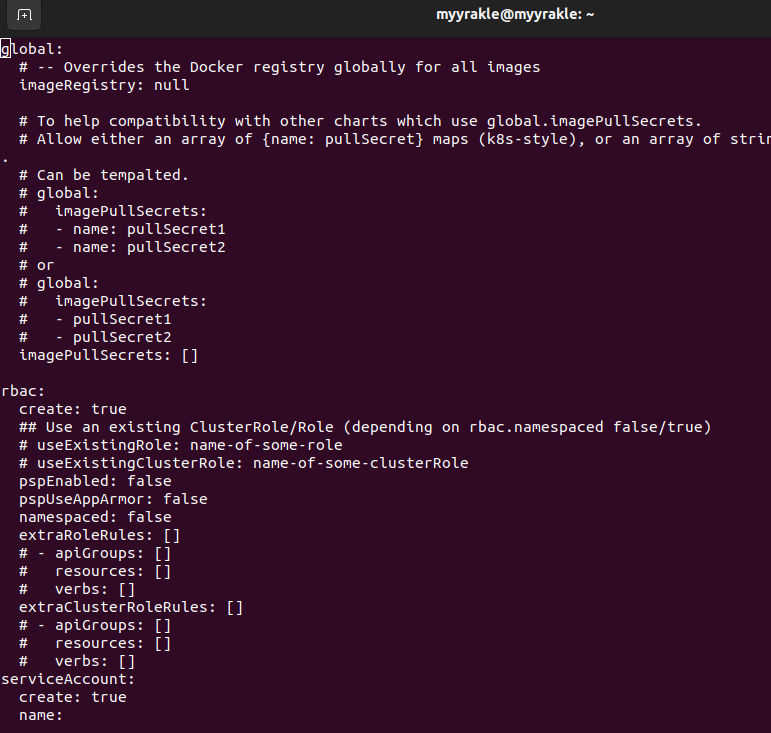Click the 'serviceAccount:' section key
The height and width of the screenshot is (733, 771).
click(x=68, y=679)
